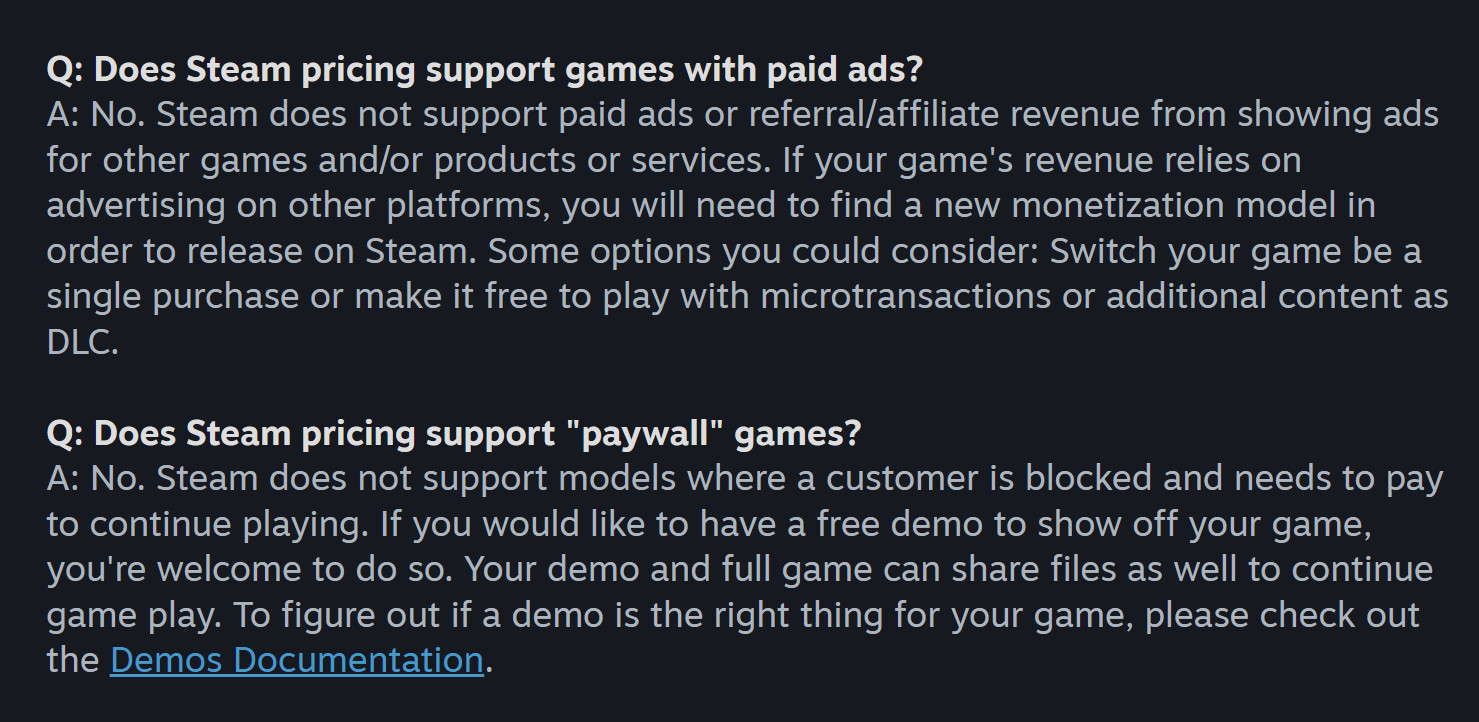This screenshot has height=722, width=1479.
Task: Click "you're welcome to do so" sentence
Action: pos(250,570)
